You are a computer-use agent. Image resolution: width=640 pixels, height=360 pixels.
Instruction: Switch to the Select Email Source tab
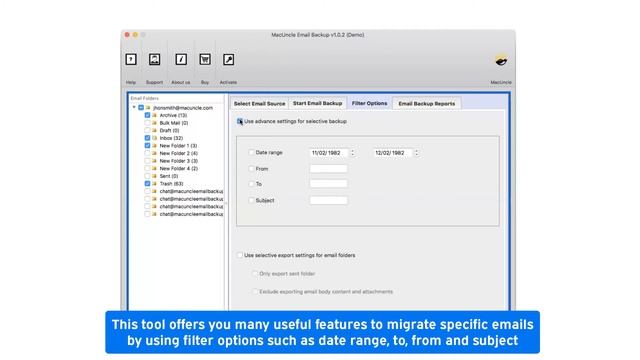point(259,104)
